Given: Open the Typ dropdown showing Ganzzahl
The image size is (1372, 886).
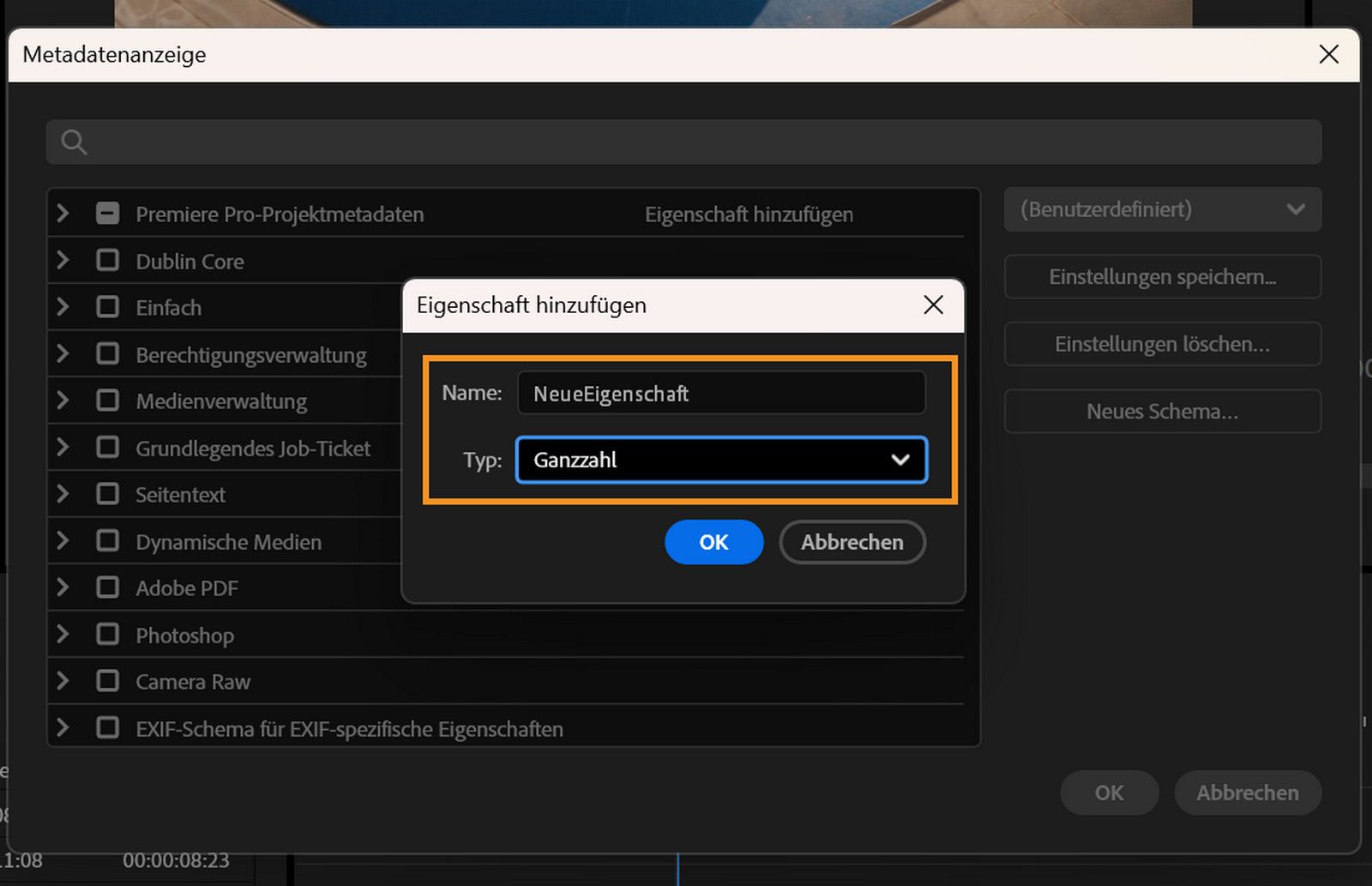Looking at the screenshot, I should (721, 460).
